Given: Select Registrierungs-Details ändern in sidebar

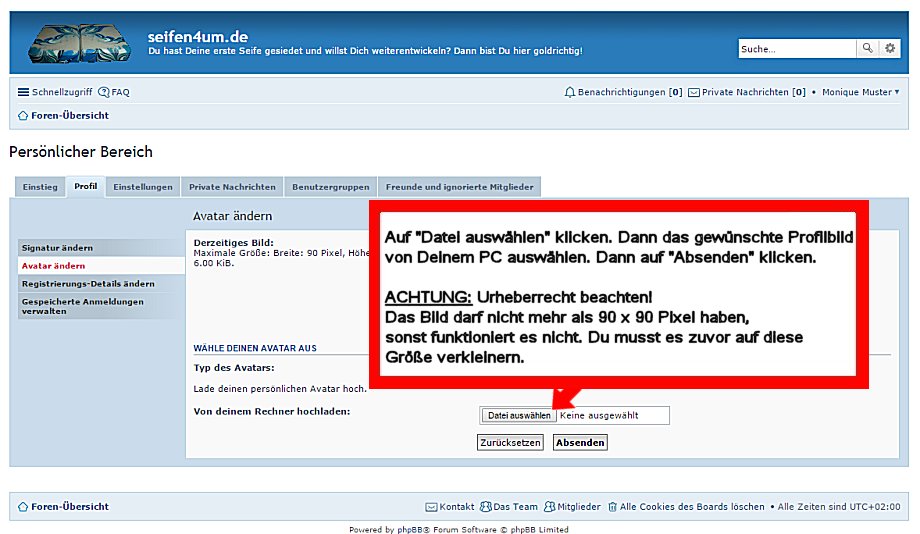Looking at the screenshot, I should 88,284.
